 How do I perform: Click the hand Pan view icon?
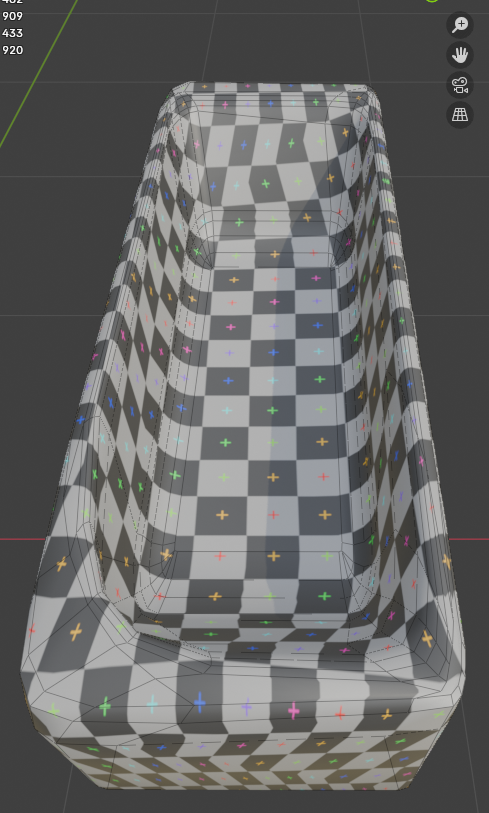pyautogui.click(x=460, y=55)
